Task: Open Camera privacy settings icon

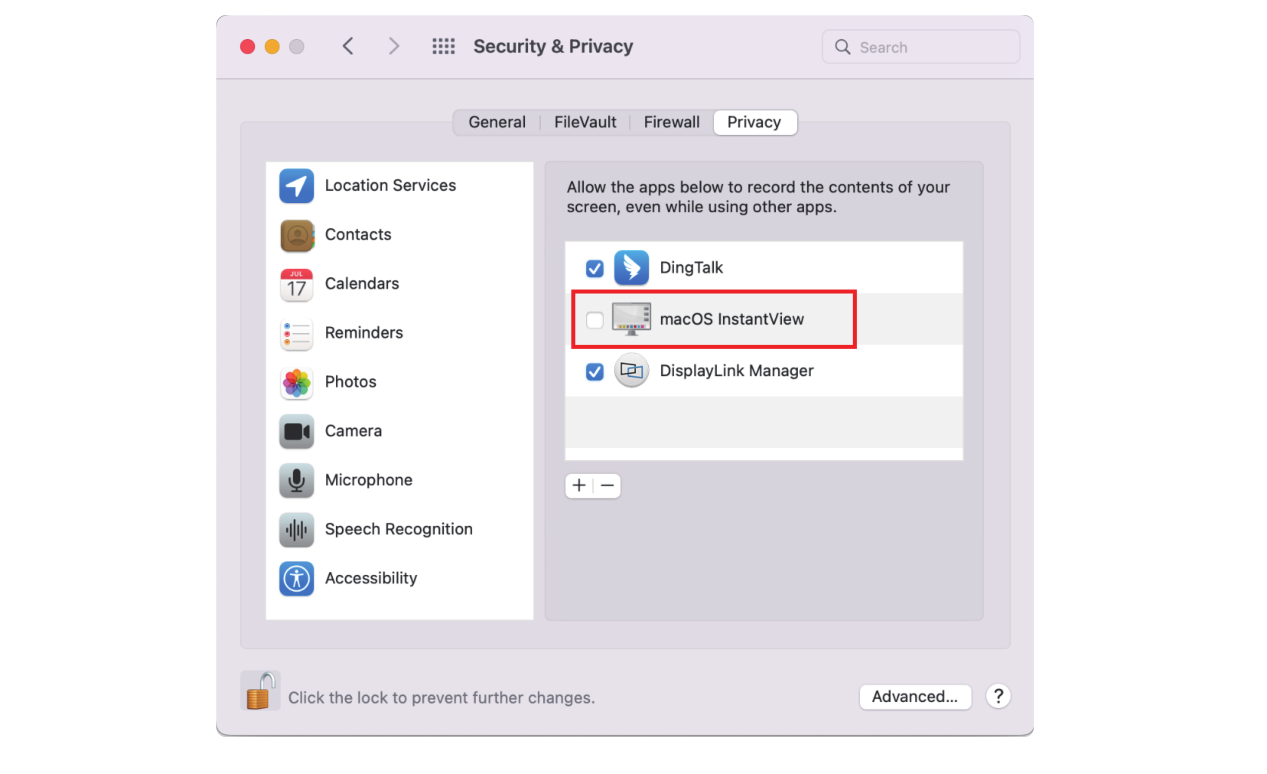Action: 297,431
